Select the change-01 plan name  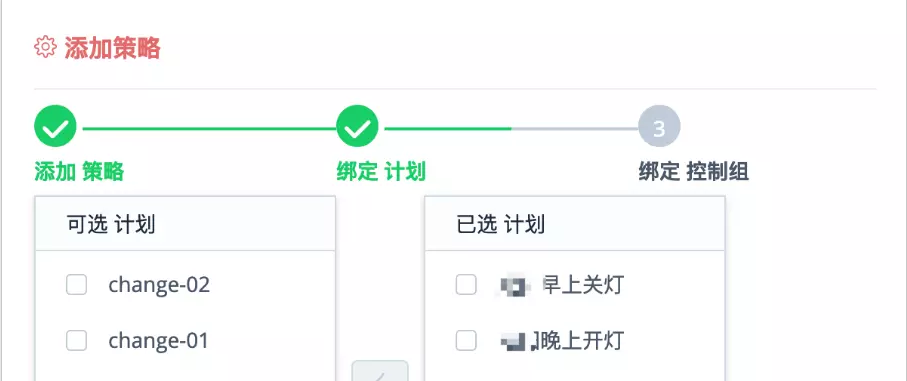pos(158,341)
